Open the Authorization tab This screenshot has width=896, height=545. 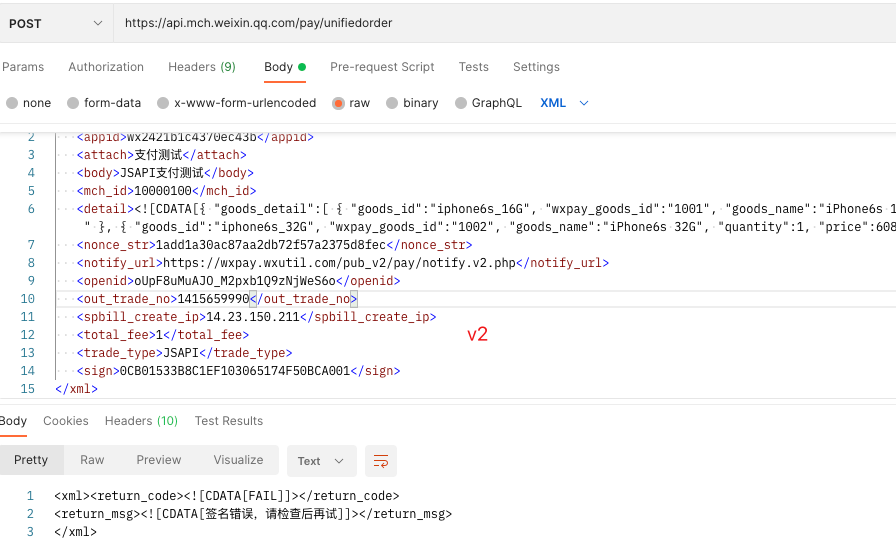(106, 67)
